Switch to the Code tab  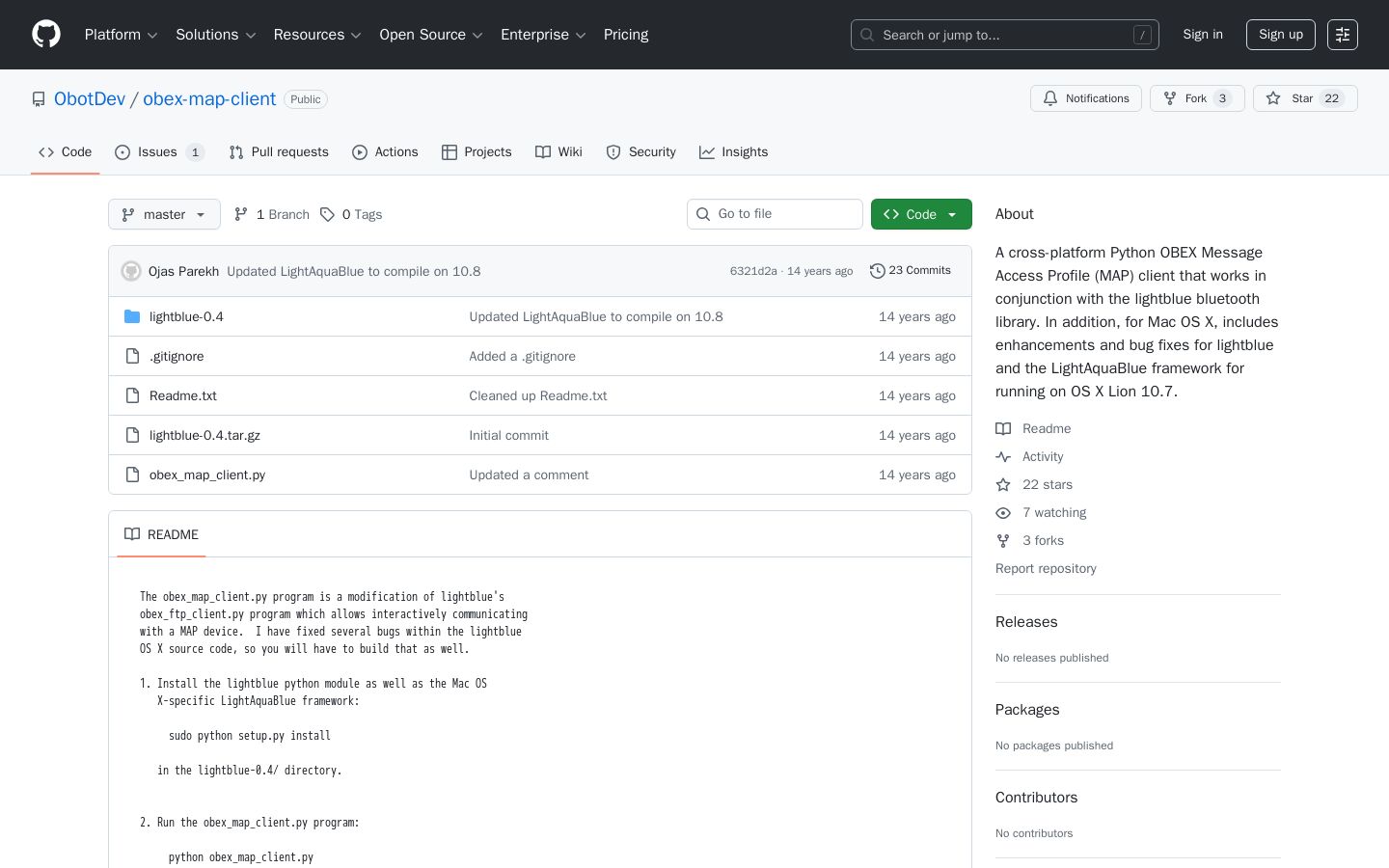[x=65, y=152]
